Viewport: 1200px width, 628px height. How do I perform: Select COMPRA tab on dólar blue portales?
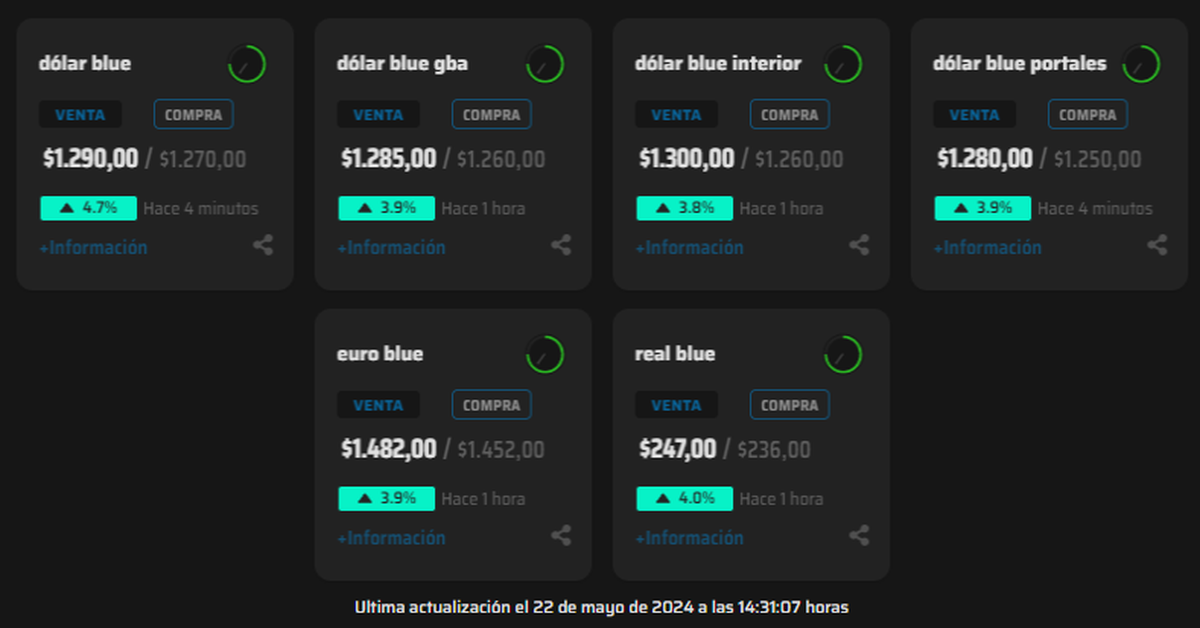click(x=1087, y=115)
